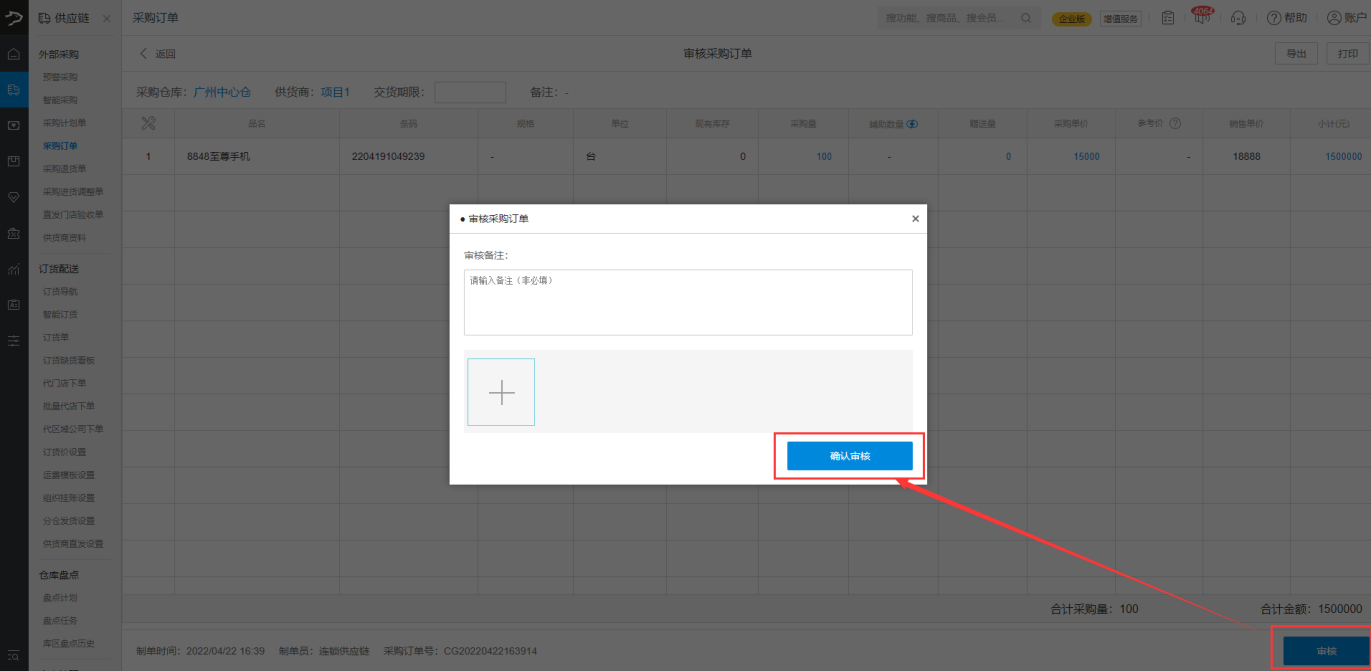This screenshot has width=1371, height=671.
Task: Click the 采购单价 value 15000
Action: coord(1086,157)
